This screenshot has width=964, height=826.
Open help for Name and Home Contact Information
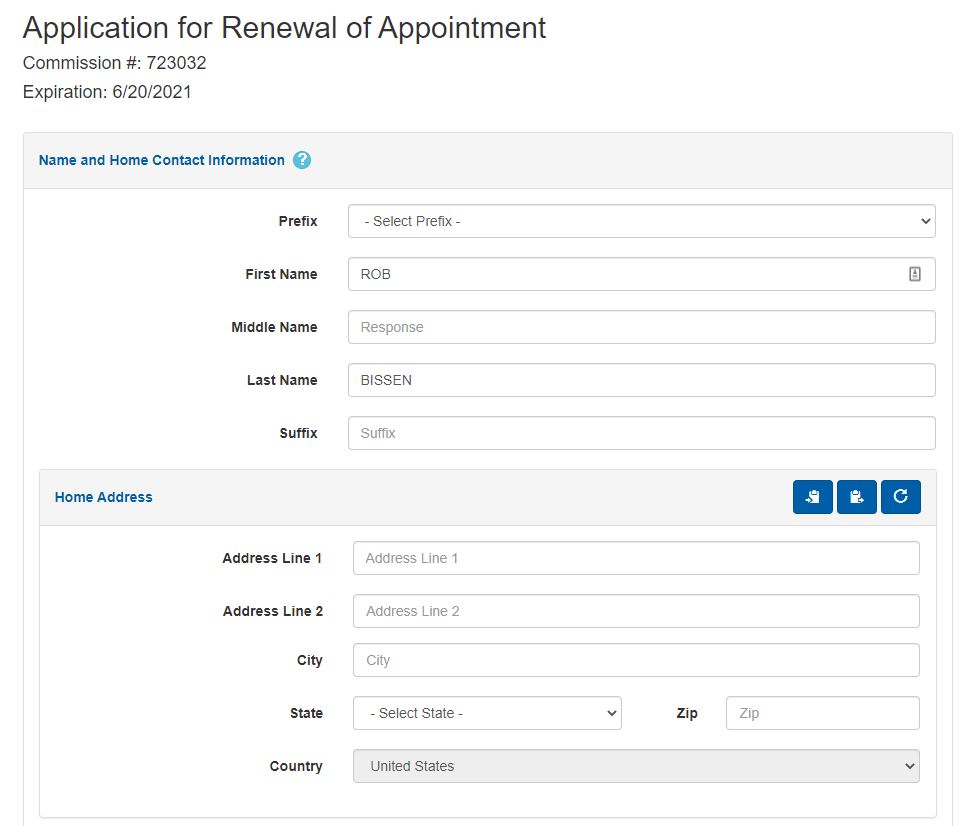click(x=302, y=159)
